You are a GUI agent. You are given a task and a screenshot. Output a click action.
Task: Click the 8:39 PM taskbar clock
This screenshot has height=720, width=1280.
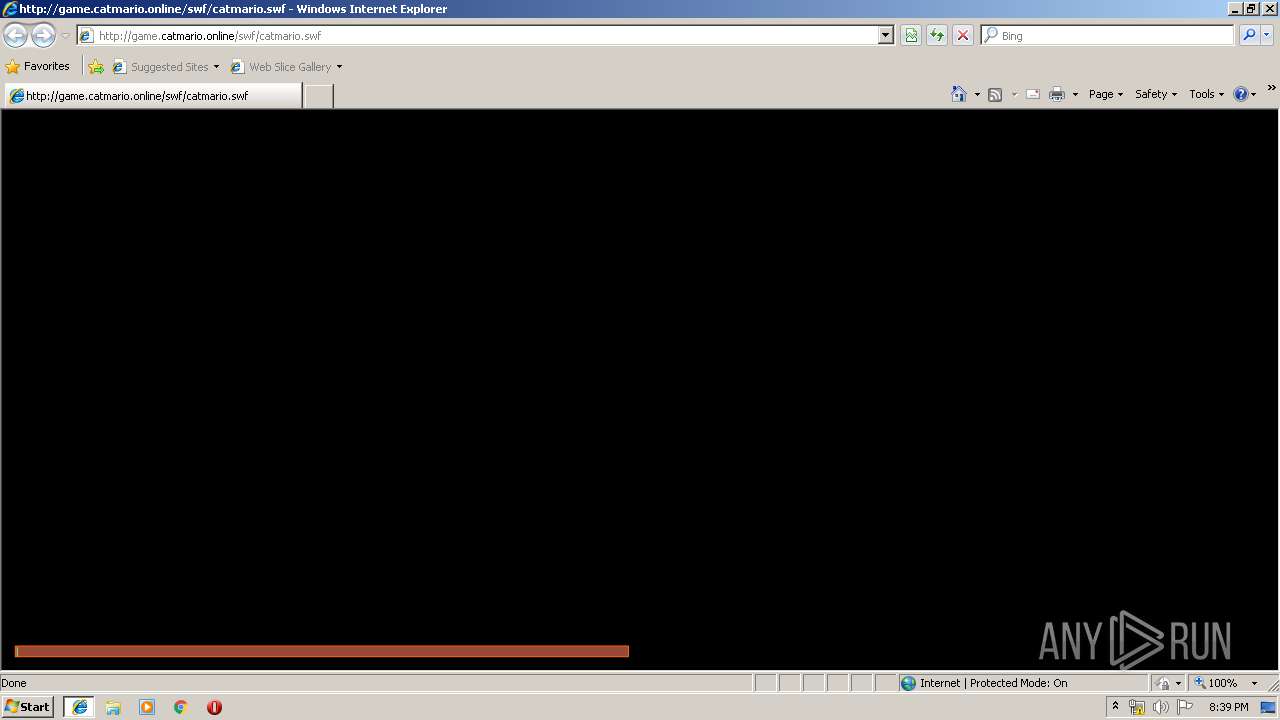pos(1228,707)
